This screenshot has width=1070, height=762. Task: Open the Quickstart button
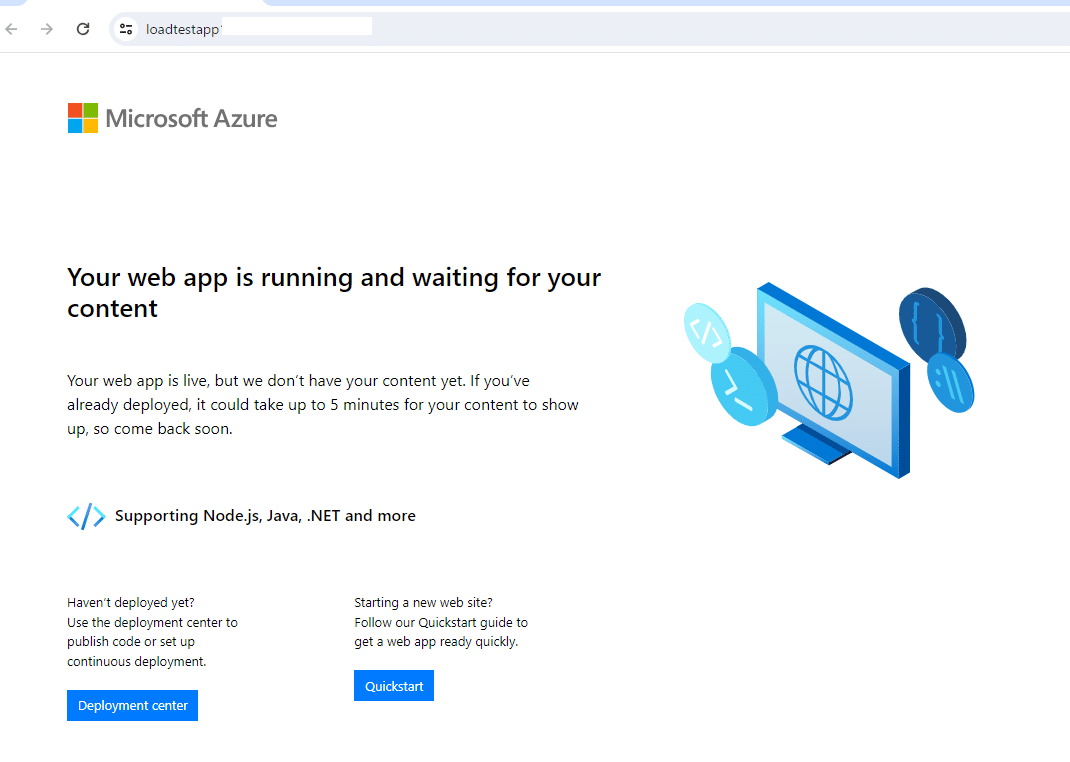[x=394, y=686]
